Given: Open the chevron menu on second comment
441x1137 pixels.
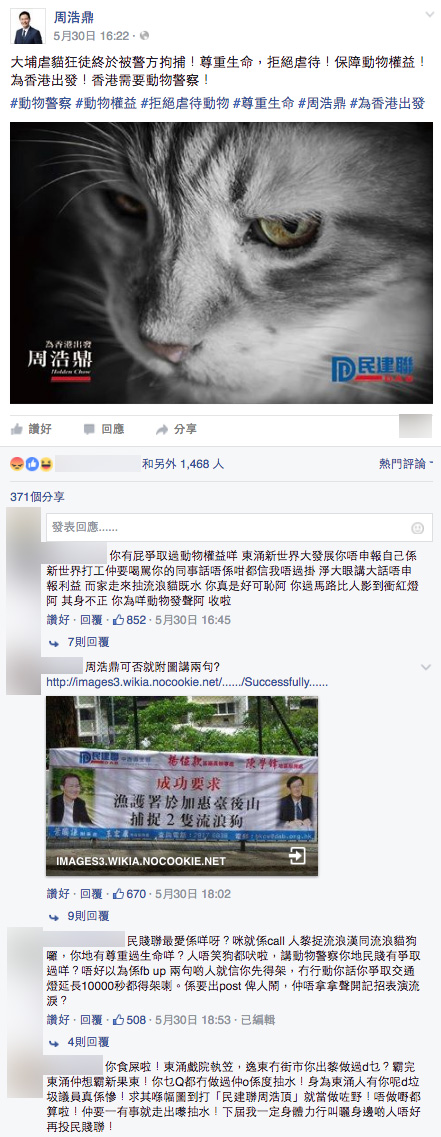Looking at the screenshot, I should click(x=426, y=666).
